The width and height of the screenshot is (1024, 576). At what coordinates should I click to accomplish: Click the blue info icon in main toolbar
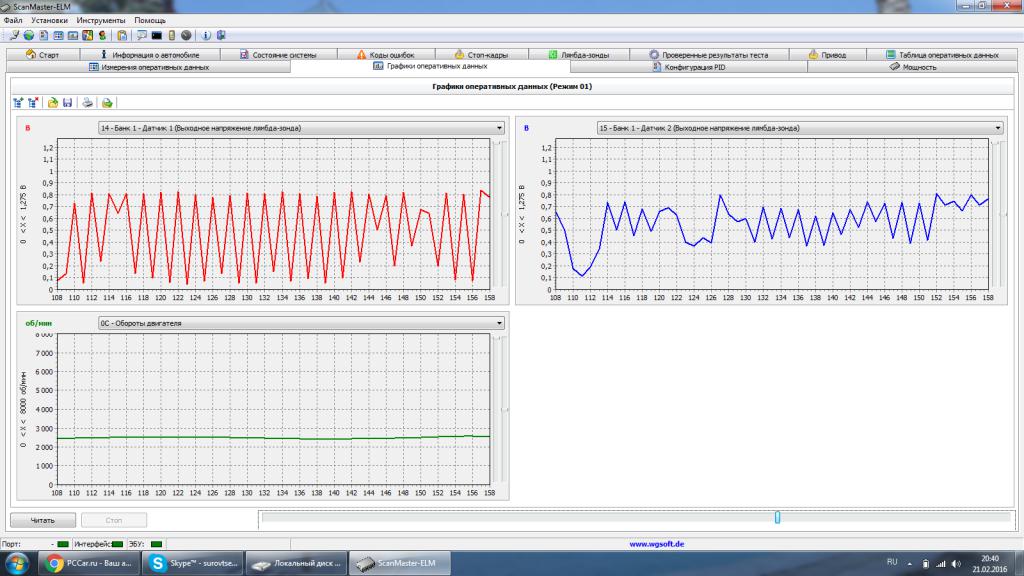point(206,35)
